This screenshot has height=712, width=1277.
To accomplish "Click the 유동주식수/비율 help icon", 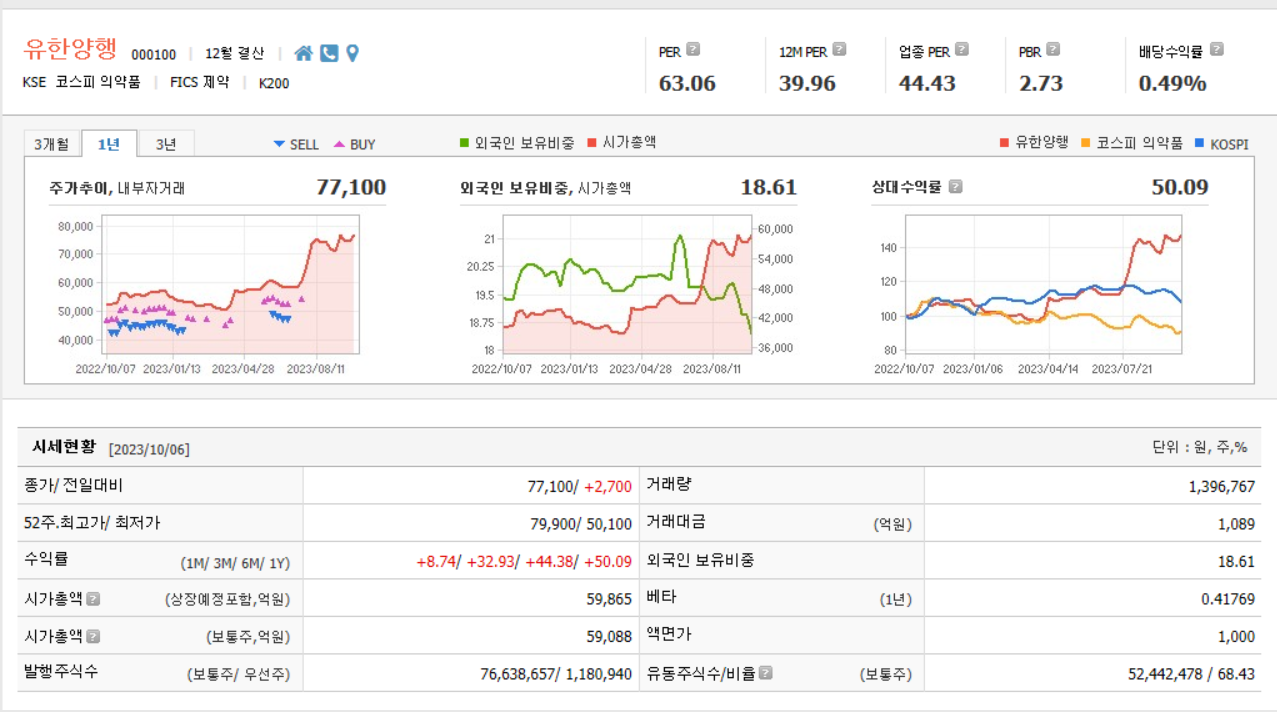I will (766, 672).
